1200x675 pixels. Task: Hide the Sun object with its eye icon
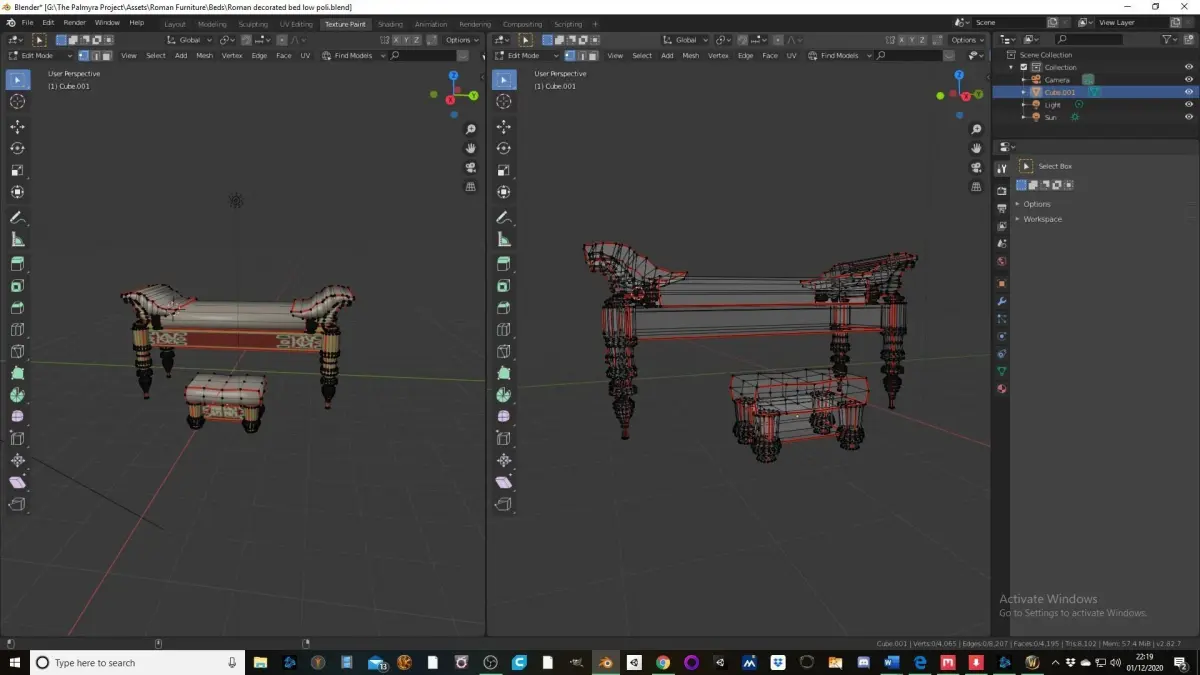click(1189, 117)
